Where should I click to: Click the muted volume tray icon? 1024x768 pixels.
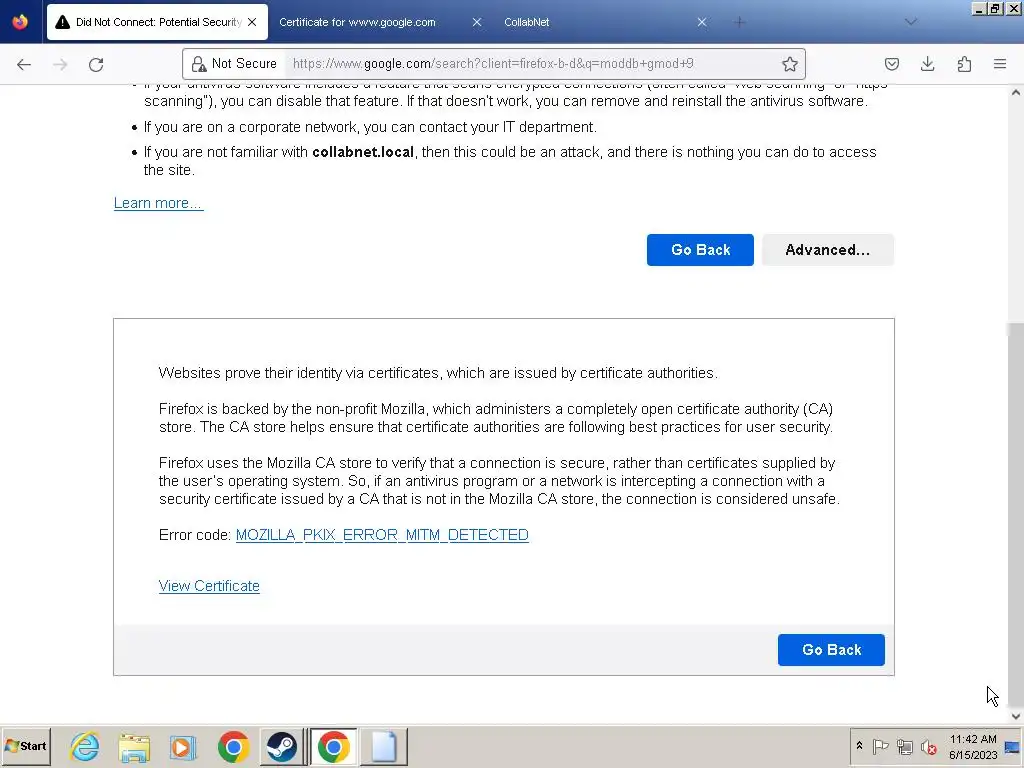(x=929, y=746)
